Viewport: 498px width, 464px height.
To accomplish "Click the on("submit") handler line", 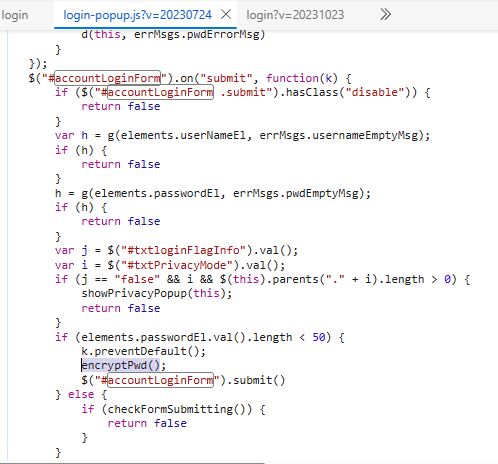I will pos(190,78).
